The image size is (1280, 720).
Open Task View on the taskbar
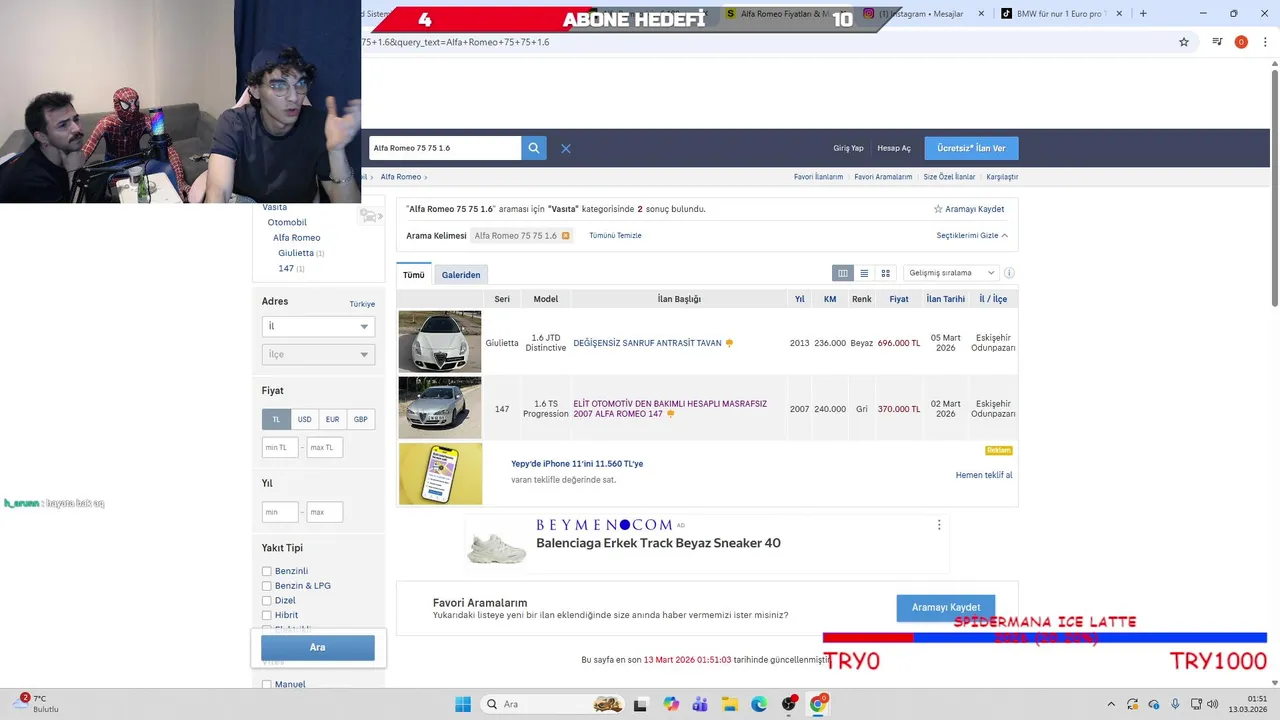(641, 704)
